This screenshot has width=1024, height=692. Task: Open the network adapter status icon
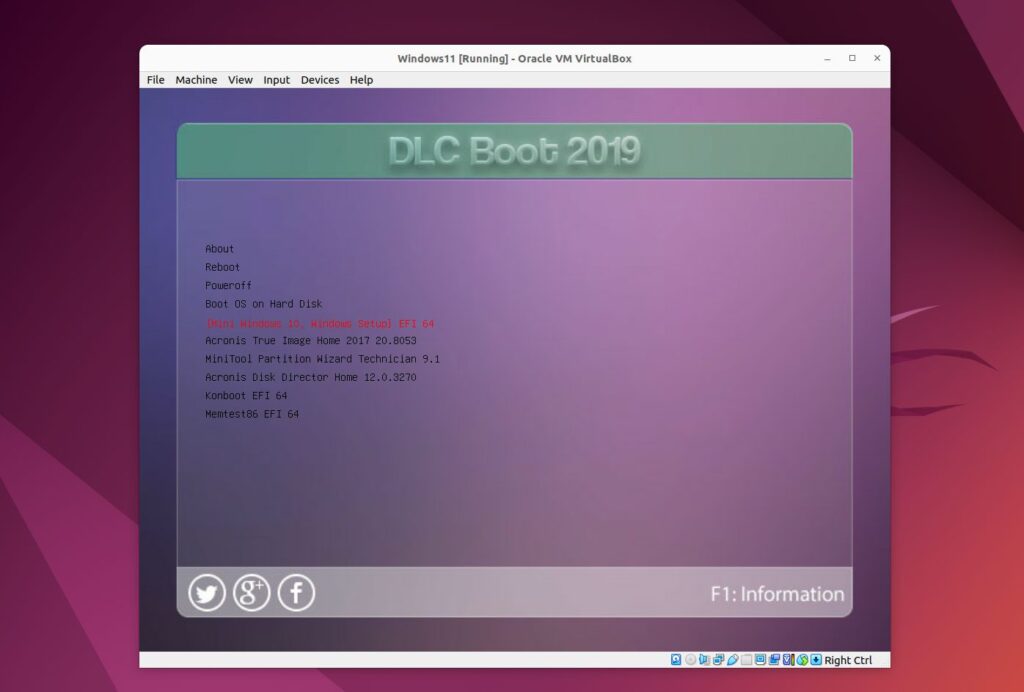point(718,660)
